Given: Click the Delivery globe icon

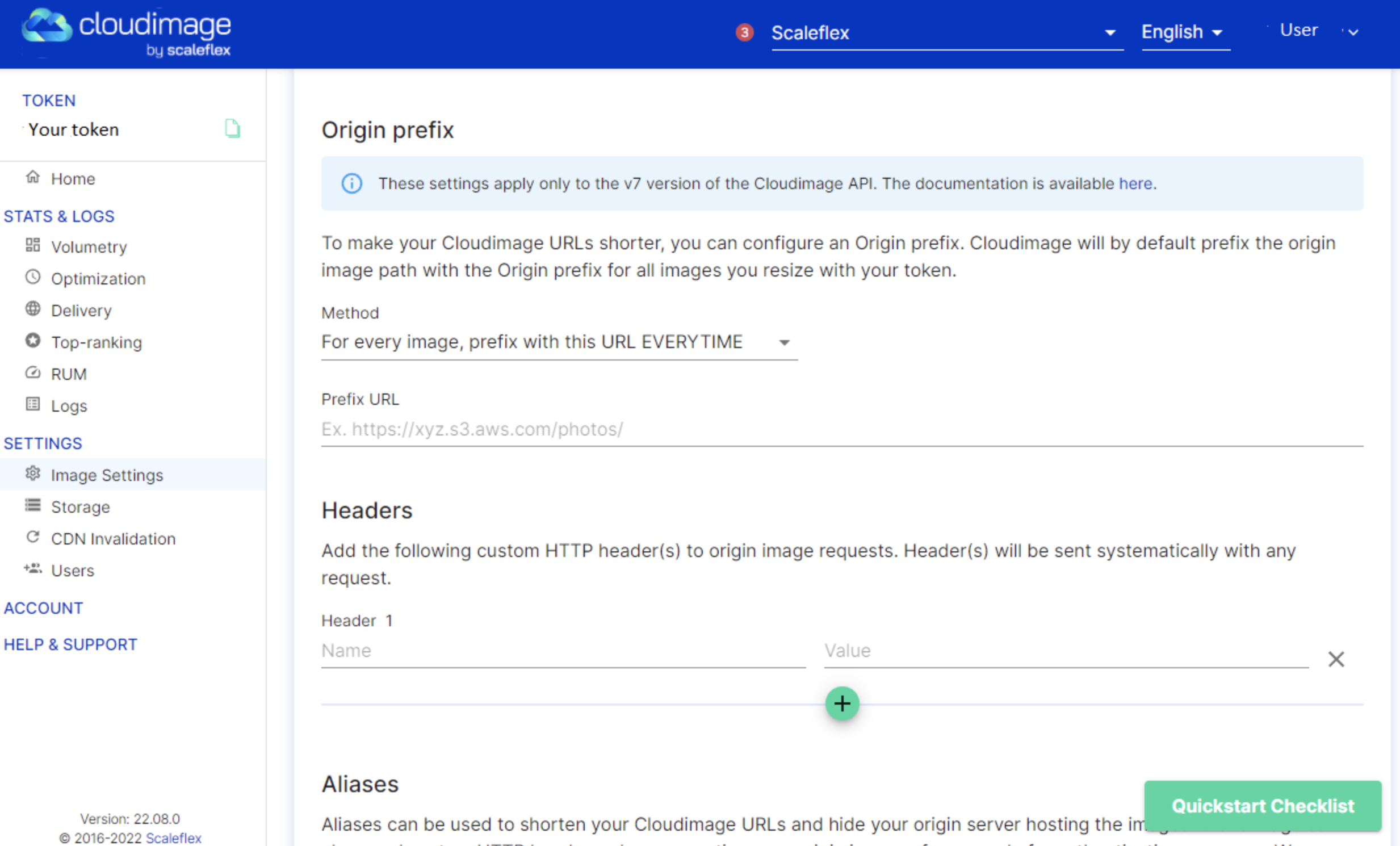Looking at the screenshot, I should pyautogui.click(x=33, y=309).
